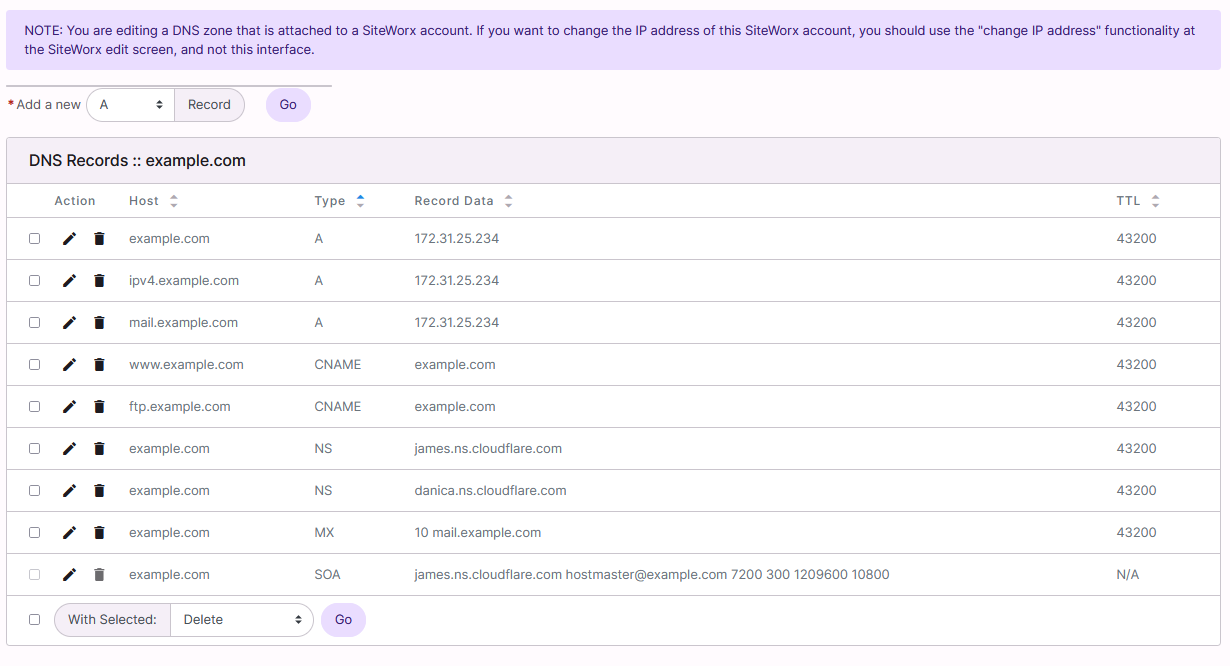The image size is (1230, 666).
Task: Edit the SOA record
Action: (x=68, y=574)
